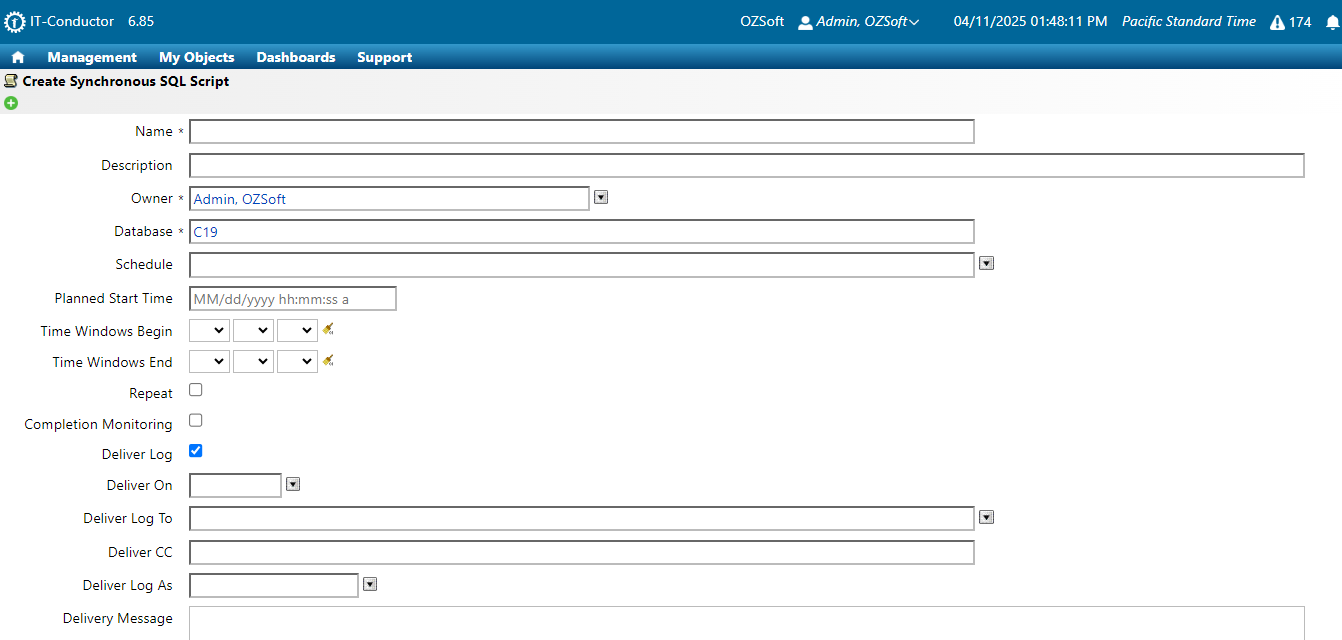Click the IT-Conductor logo icon
This screenshot has width=1342, height=640.
tap(15, 22)
